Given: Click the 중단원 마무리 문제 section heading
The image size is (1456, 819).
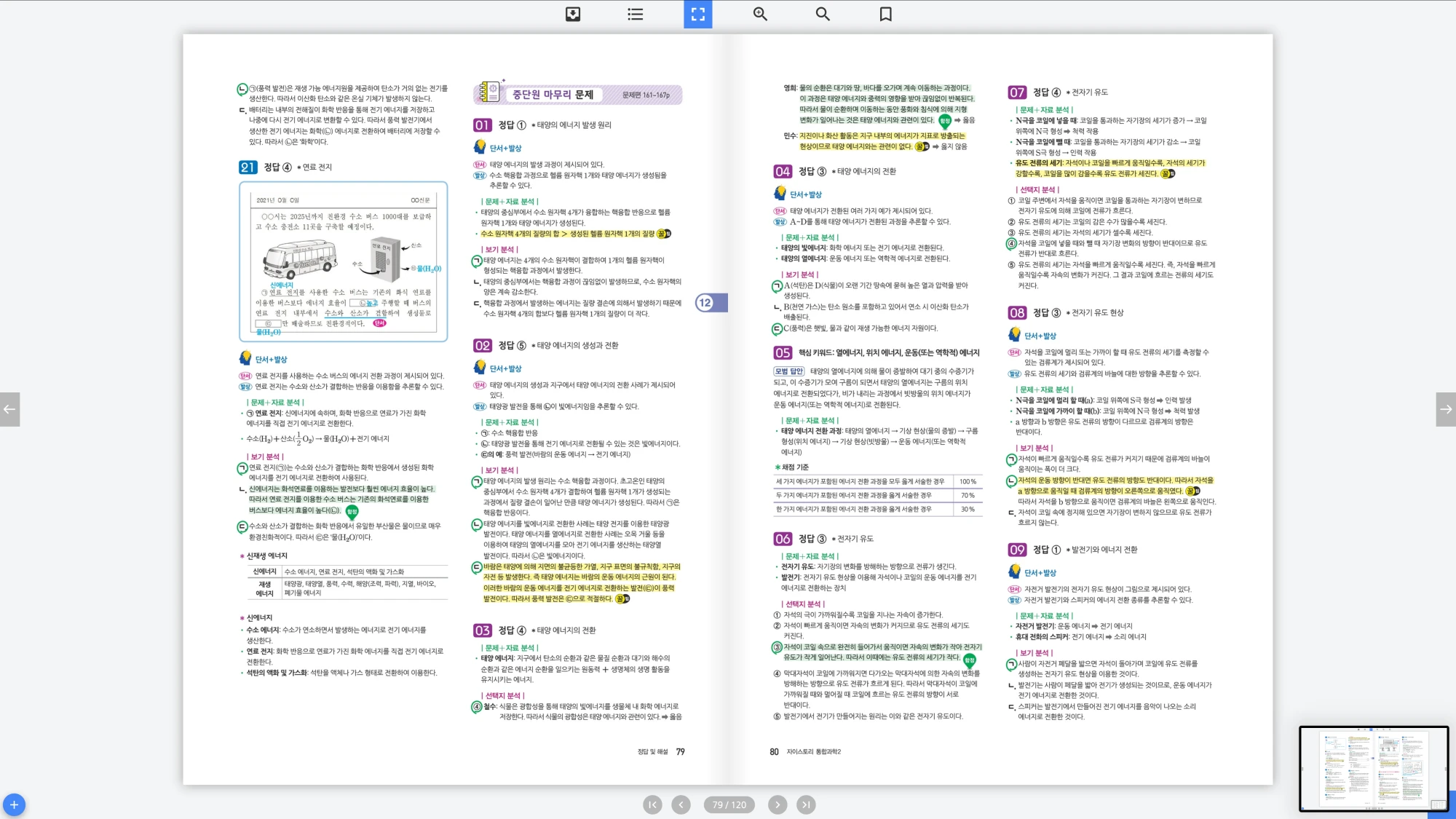Looking at the screenshot, I should point(553,95).
